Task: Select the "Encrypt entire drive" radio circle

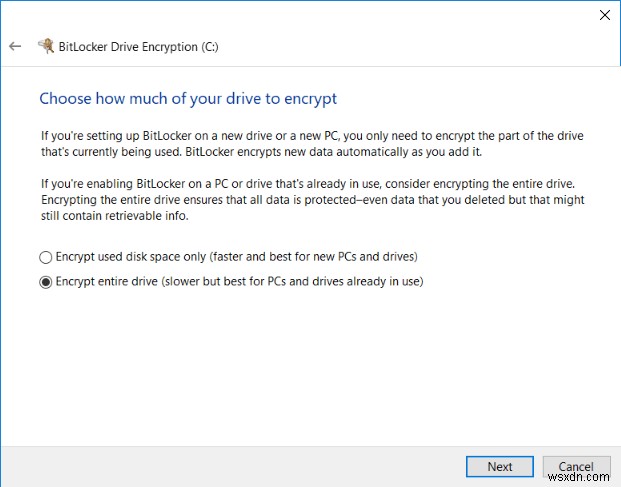Action: point(45,282)
